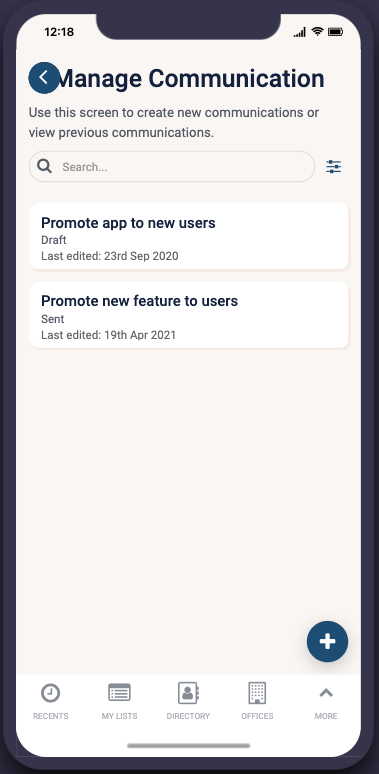Open the Directory contact book icon
This screenshot has height=774, width=379.
[x=188, y=693]
